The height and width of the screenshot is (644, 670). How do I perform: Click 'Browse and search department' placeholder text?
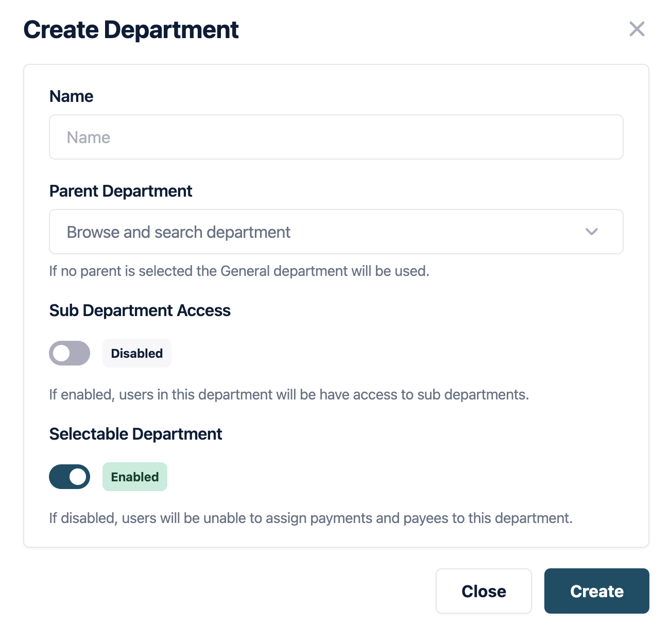pyautogui.click(x=178, y=232)
